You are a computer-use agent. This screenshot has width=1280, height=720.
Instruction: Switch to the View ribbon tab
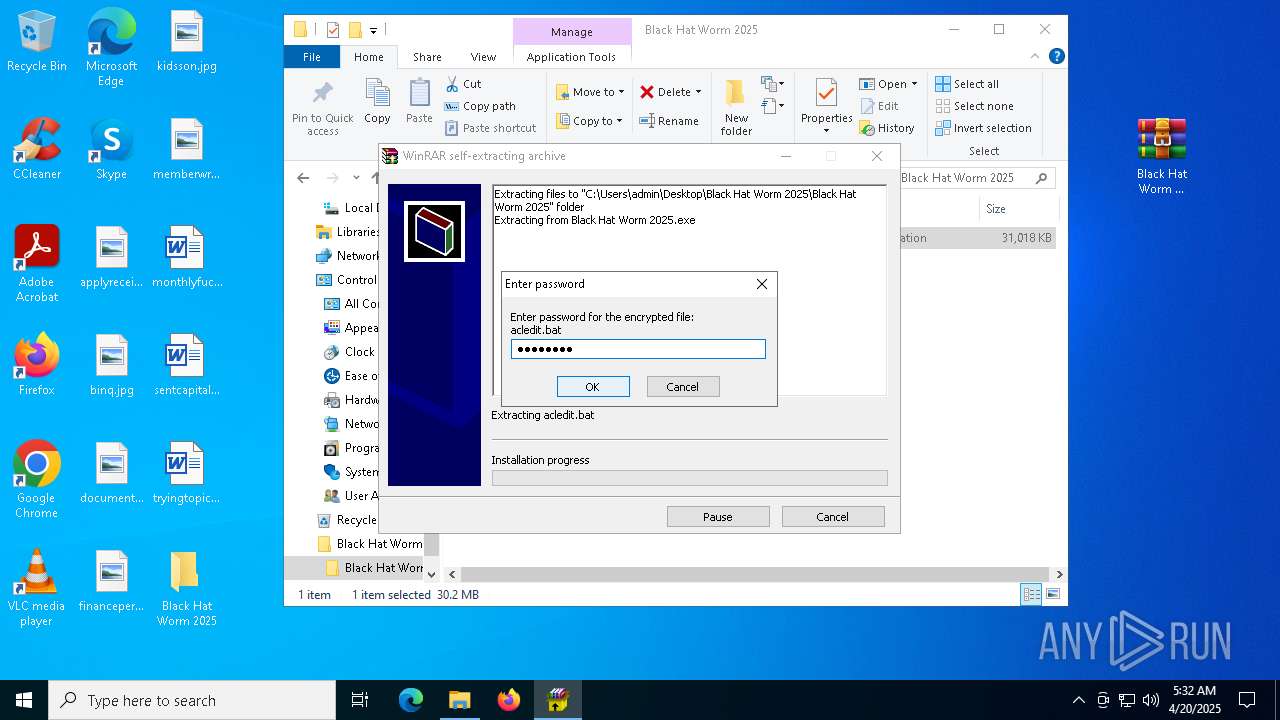pyautogui.click(x=483, y=57)
